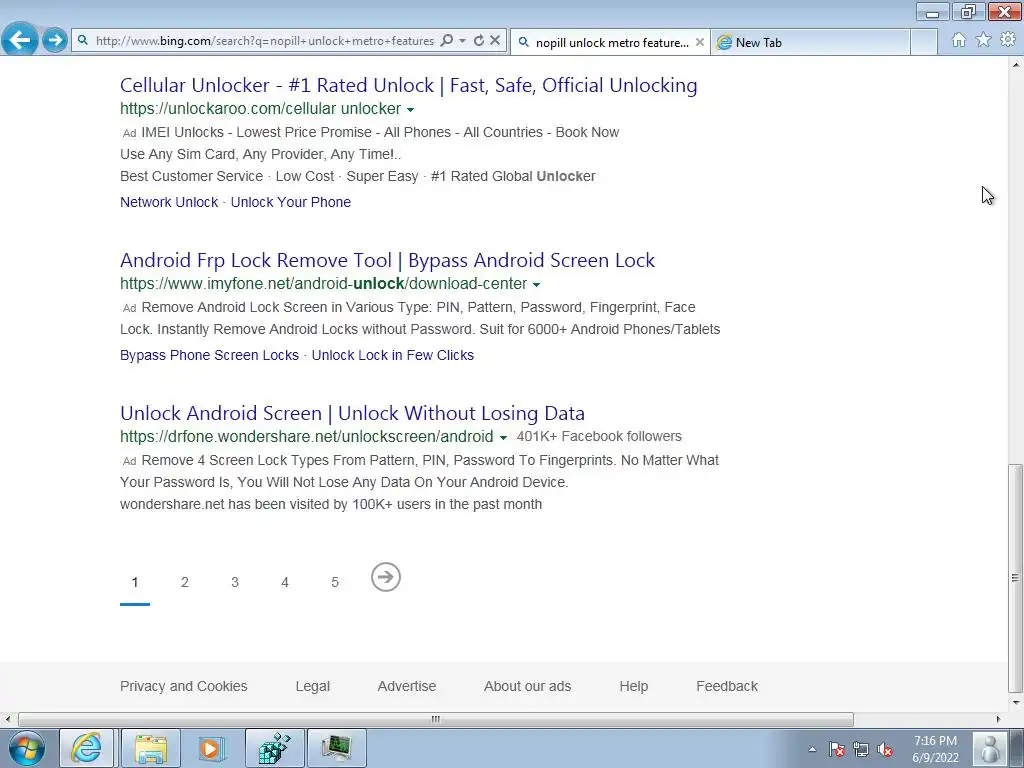Viewport: 1024px width, 768px height.
Task: Open Windows Explorer folder taskbar icon
Action: (150, 748)
